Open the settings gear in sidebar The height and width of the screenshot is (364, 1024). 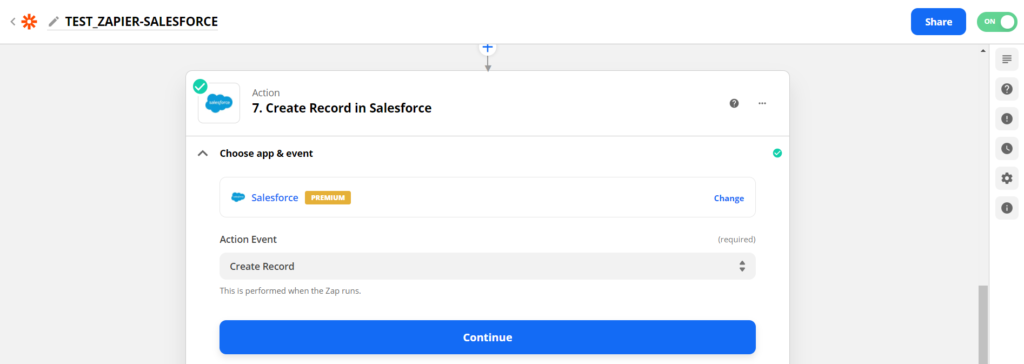1006,178
